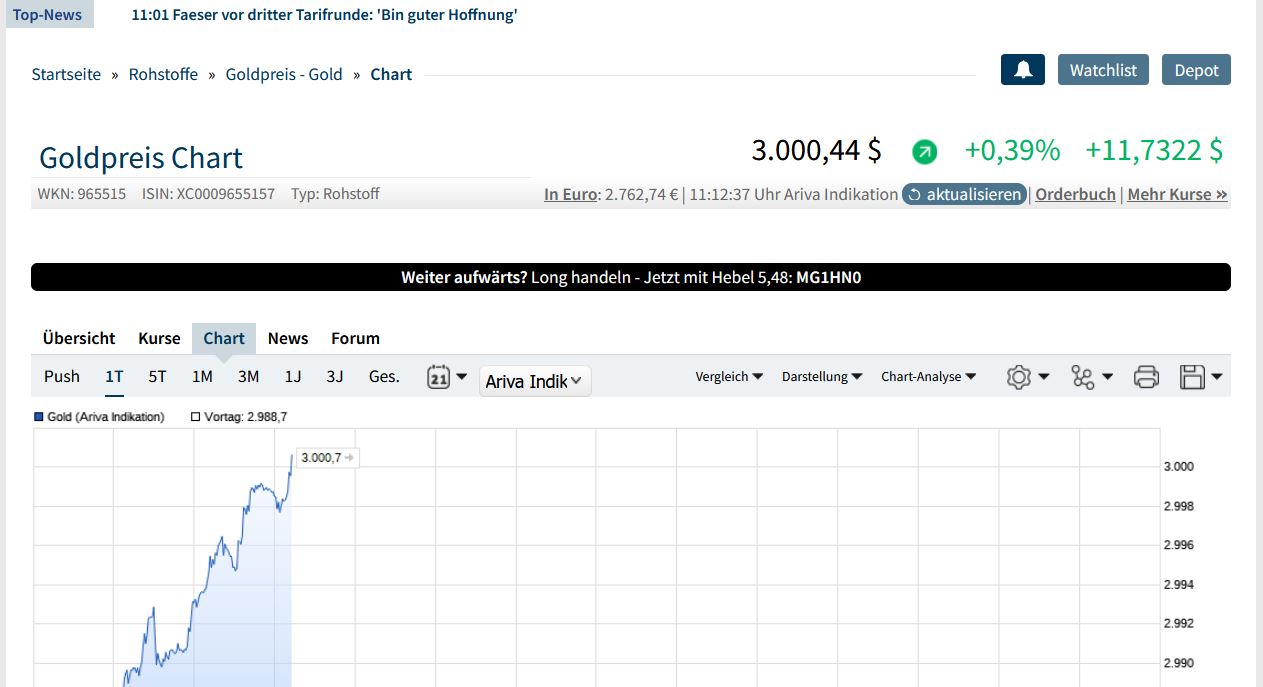Expand the Vergleich dropdown
Viewport: 1263px width, 687px height.
click(729, 377)
